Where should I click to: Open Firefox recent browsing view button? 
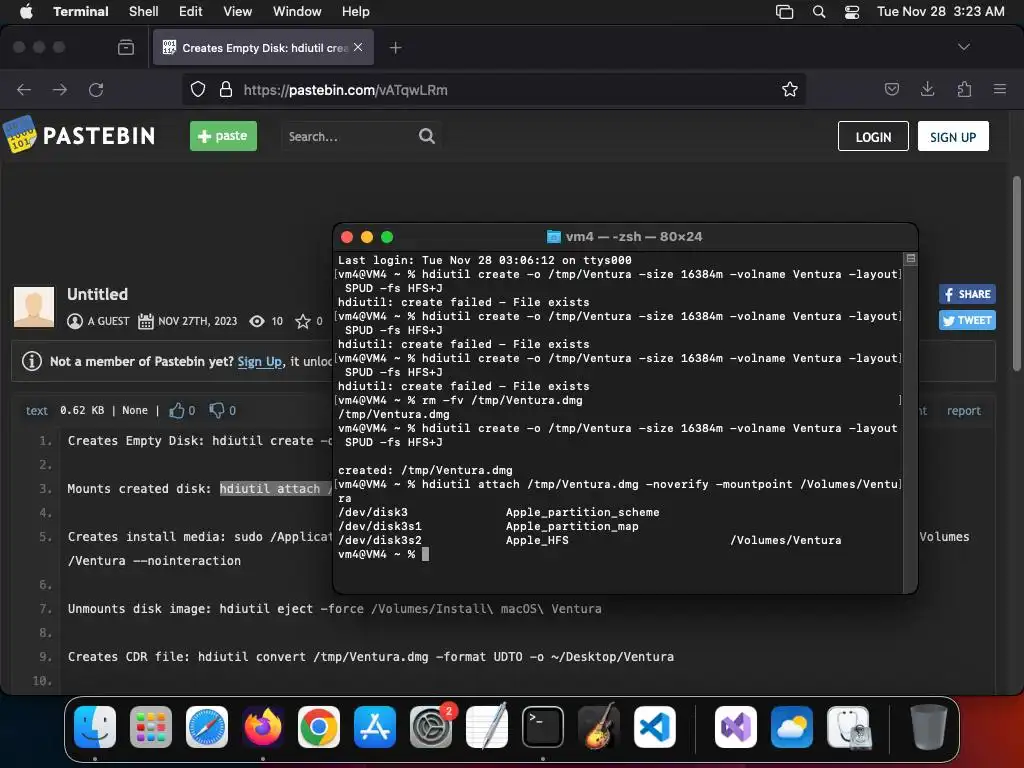click(x=125, y=47)
